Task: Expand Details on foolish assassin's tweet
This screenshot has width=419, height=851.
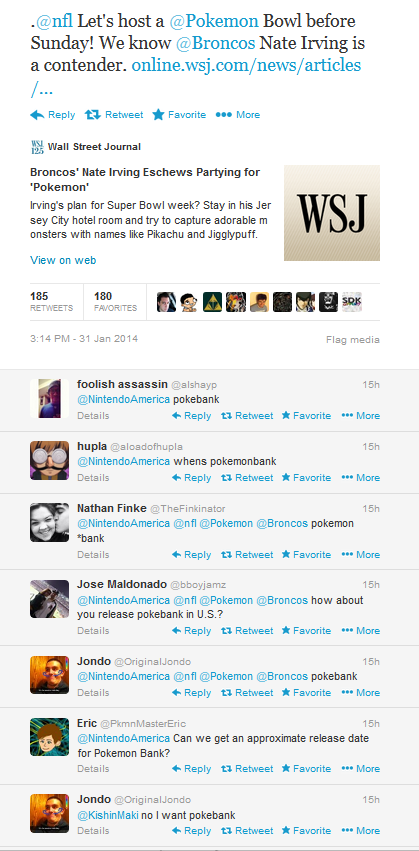Action: (x=93, y=416)
